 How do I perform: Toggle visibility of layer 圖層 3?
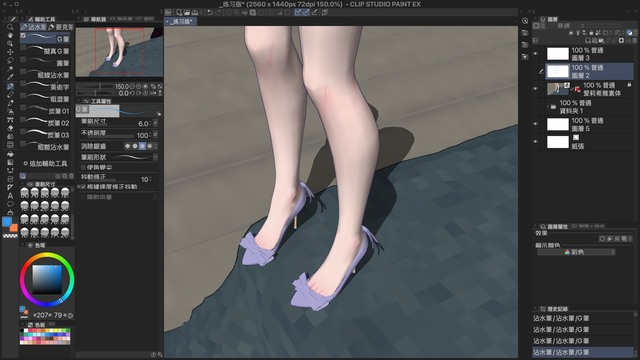536,53
